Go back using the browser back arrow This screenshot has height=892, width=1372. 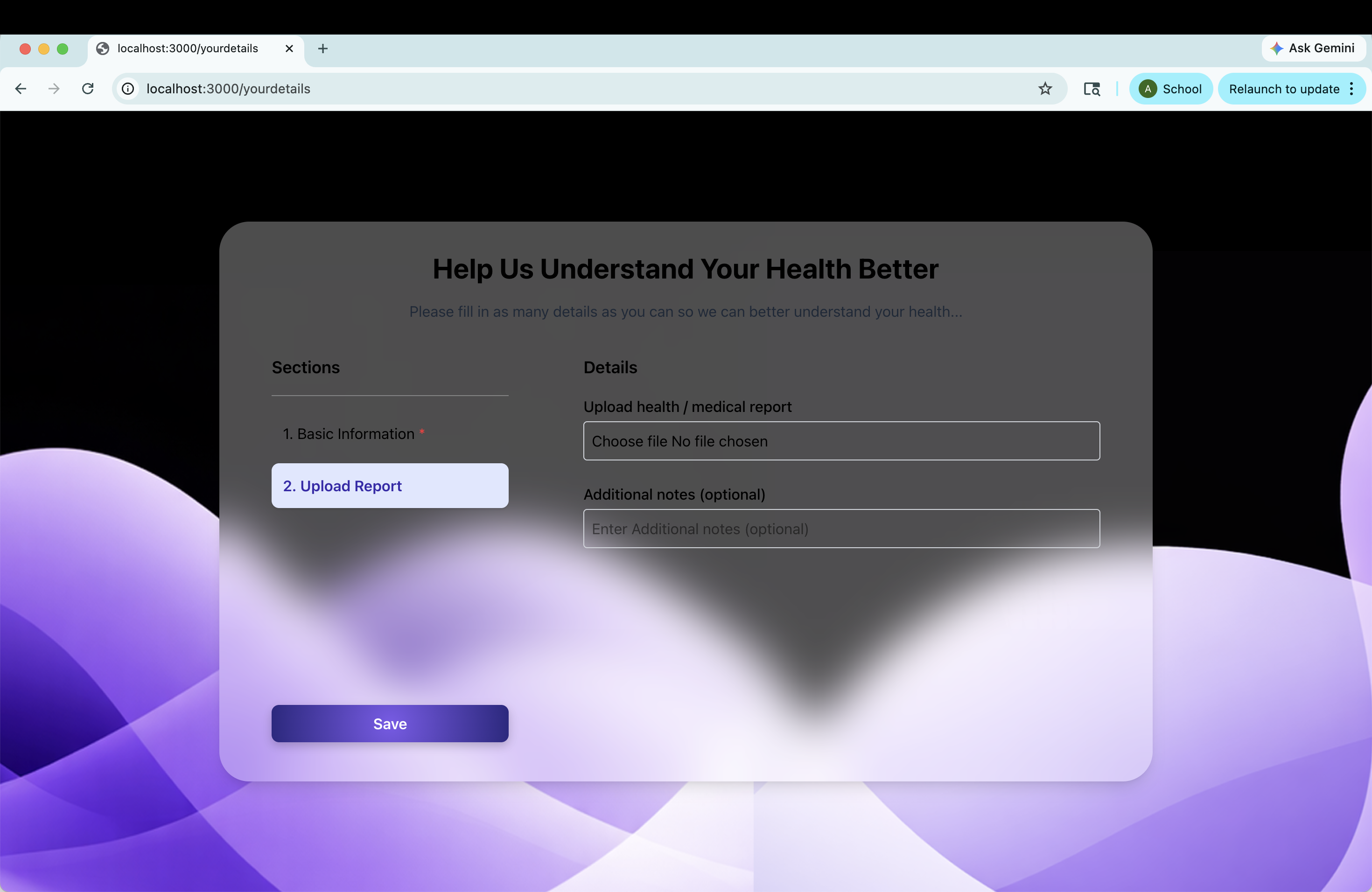tap(21, 89)
